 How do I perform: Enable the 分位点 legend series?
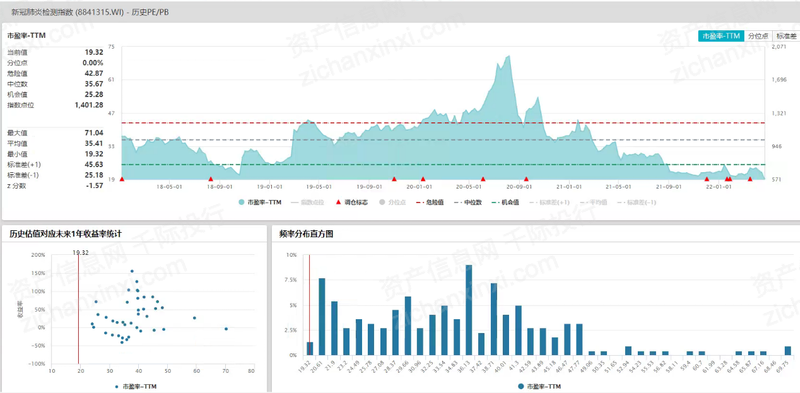click(x=392, y=203)
